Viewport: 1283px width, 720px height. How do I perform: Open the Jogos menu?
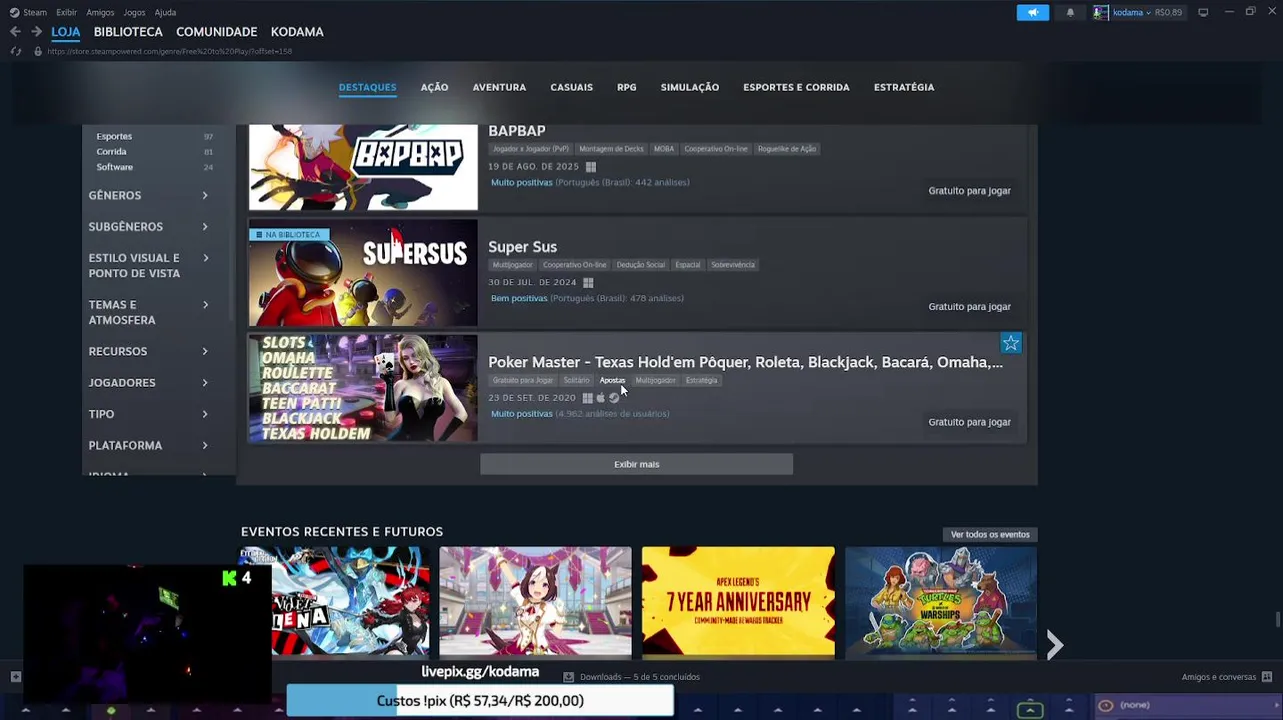134,12
